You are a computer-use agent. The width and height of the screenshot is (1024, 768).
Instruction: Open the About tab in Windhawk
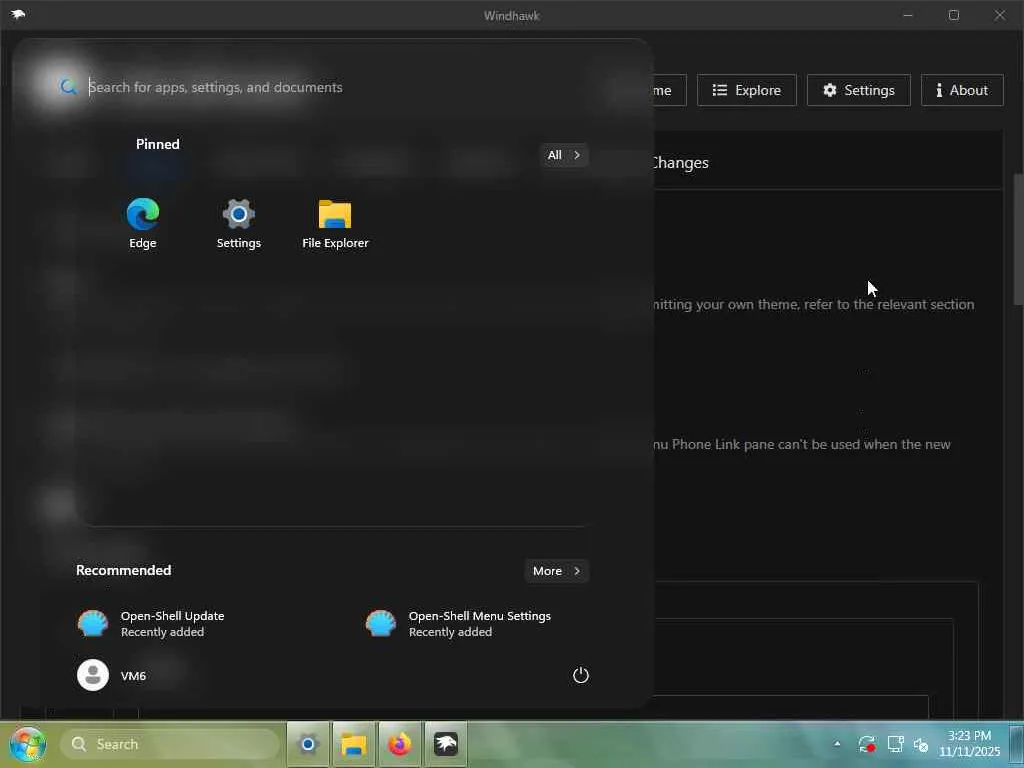point(962,90)
